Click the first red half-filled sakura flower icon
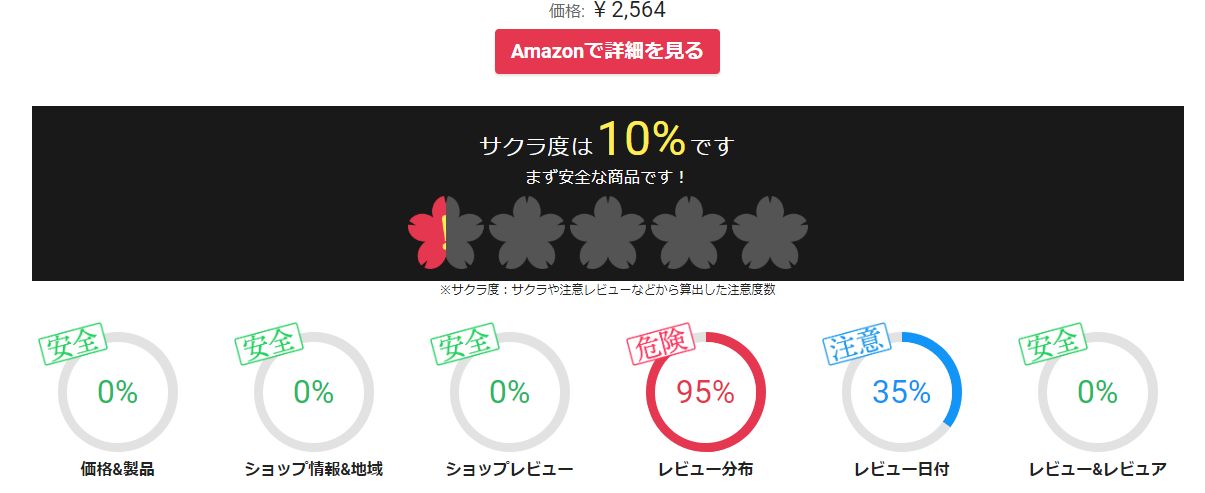 click(x=446, y=232)
